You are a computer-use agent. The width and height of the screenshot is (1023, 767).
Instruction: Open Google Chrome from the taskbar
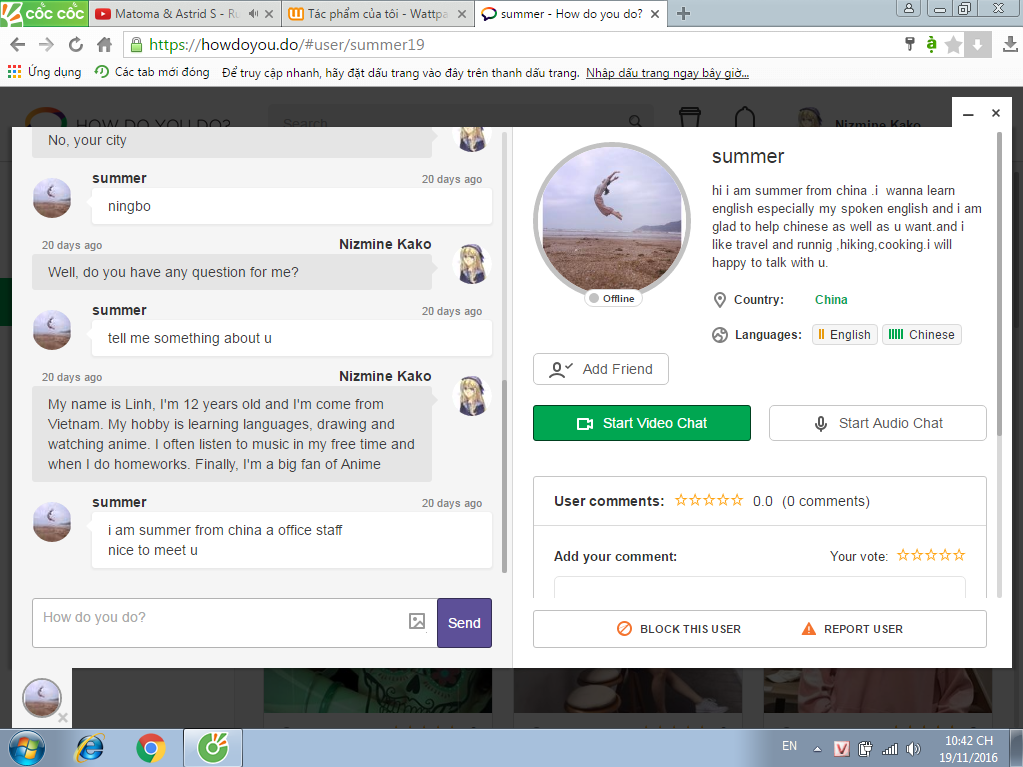[151, 747]
